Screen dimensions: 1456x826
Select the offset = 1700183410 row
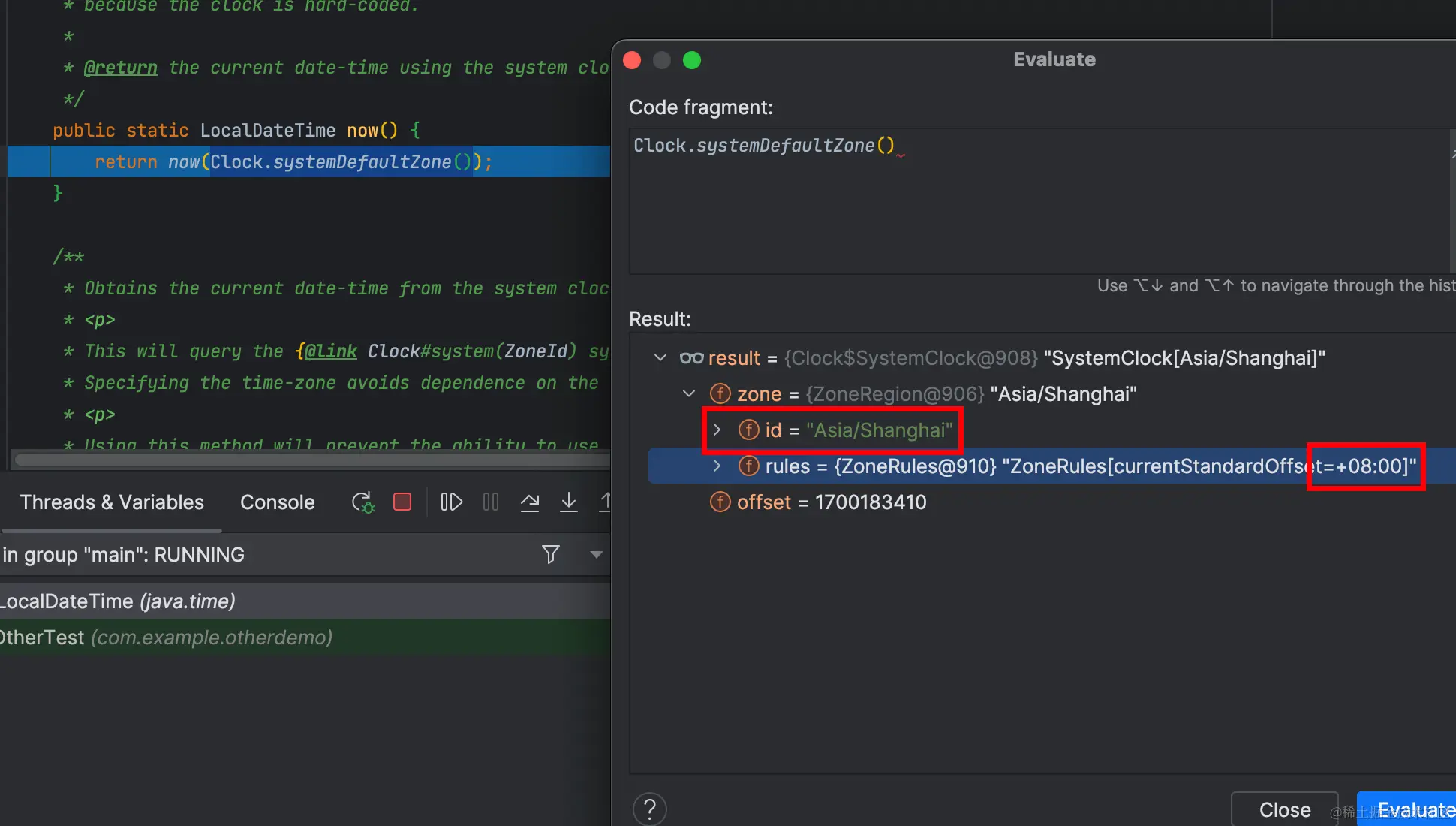[x=831, y=502]
